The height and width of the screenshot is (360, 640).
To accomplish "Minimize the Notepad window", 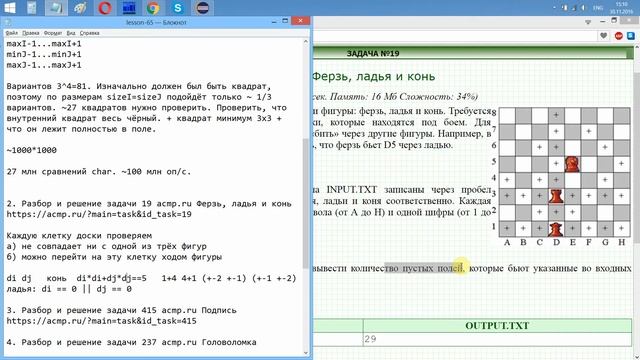I will coord(274,22).
